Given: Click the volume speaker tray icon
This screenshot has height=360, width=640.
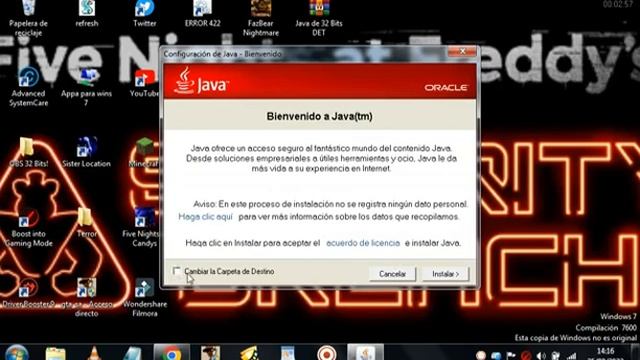Looking at the screenshot, I should (541, 356).
